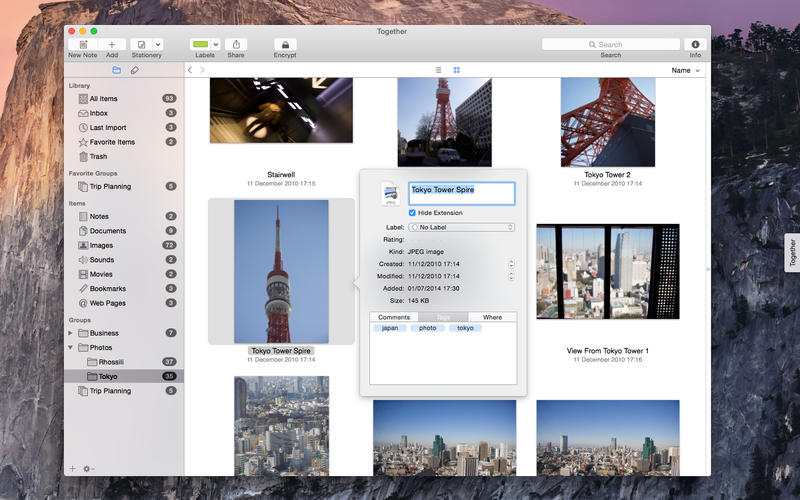Open the Name sort dropdown
The height and width of the screenshot is (500, 800).
pyautogui.click(x=685, y=70)
